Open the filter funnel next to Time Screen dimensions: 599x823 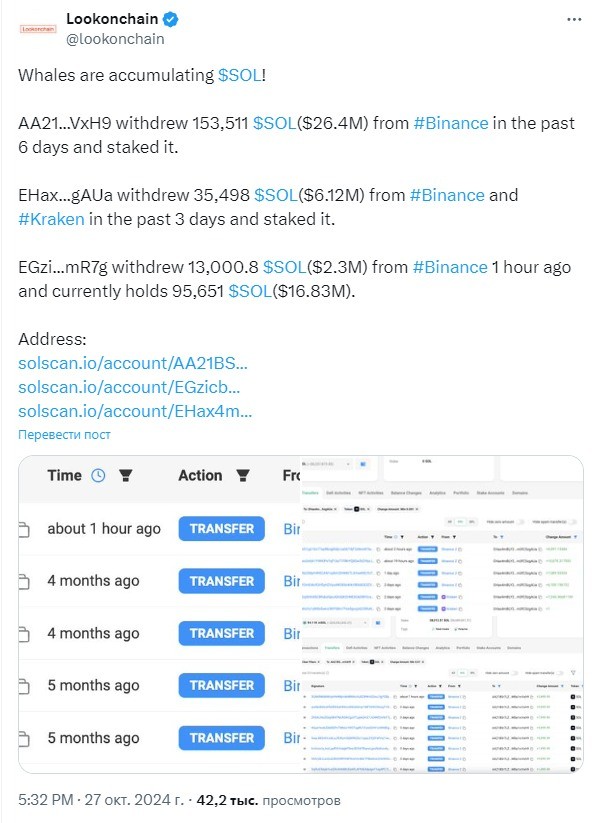[x=125, y=476]
